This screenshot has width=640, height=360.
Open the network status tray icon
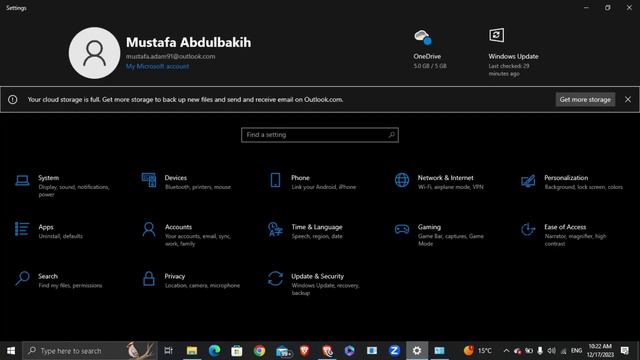(563, 351)
